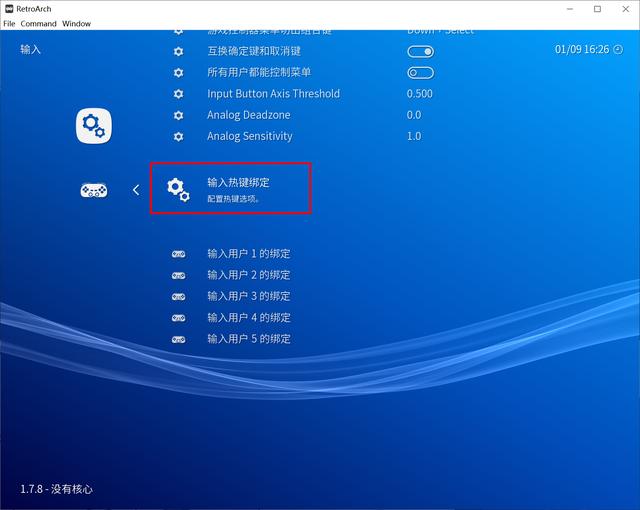Minimize the RetroArch window
This screenshot has height=510, width=640.
pyautogui.click(x=570, y=9)
